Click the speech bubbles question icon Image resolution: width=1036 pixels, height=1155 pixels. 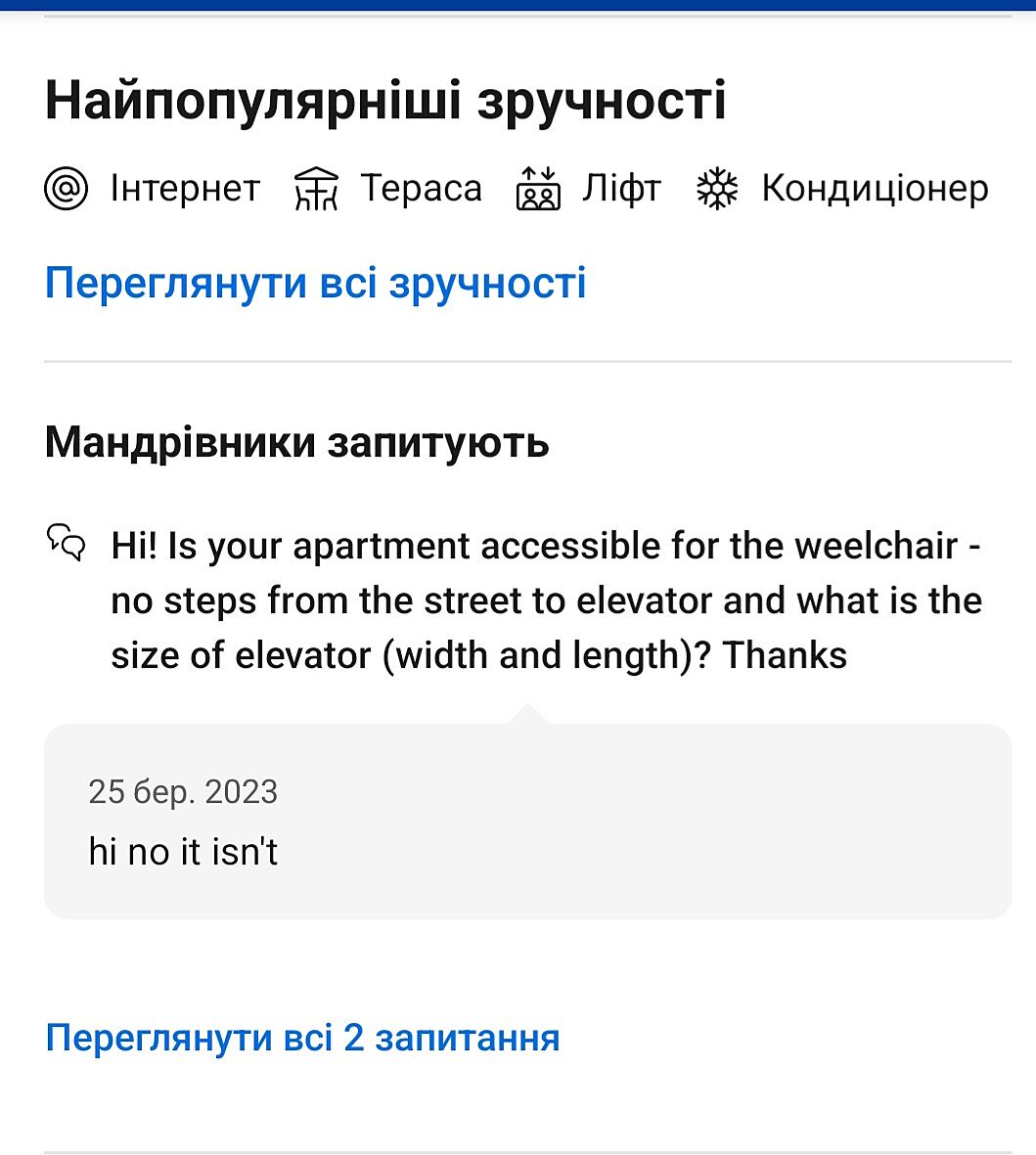67,541
